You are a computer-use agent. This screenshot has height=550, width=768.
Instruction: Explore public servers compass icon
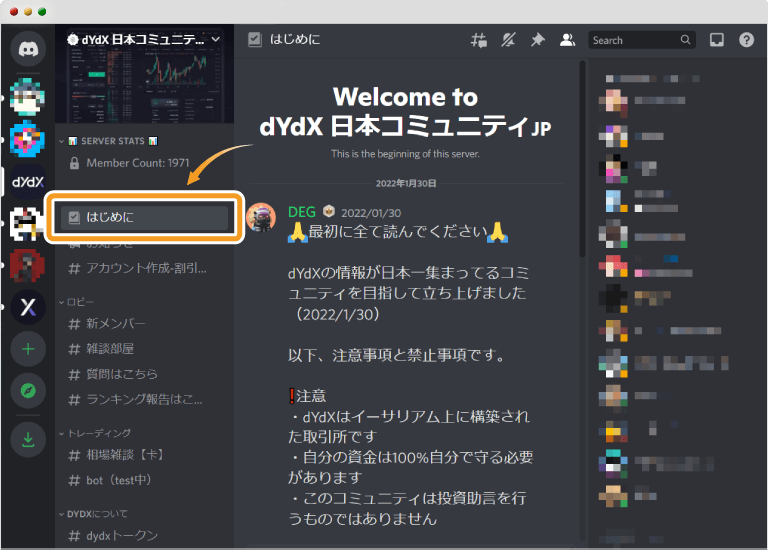28,391
